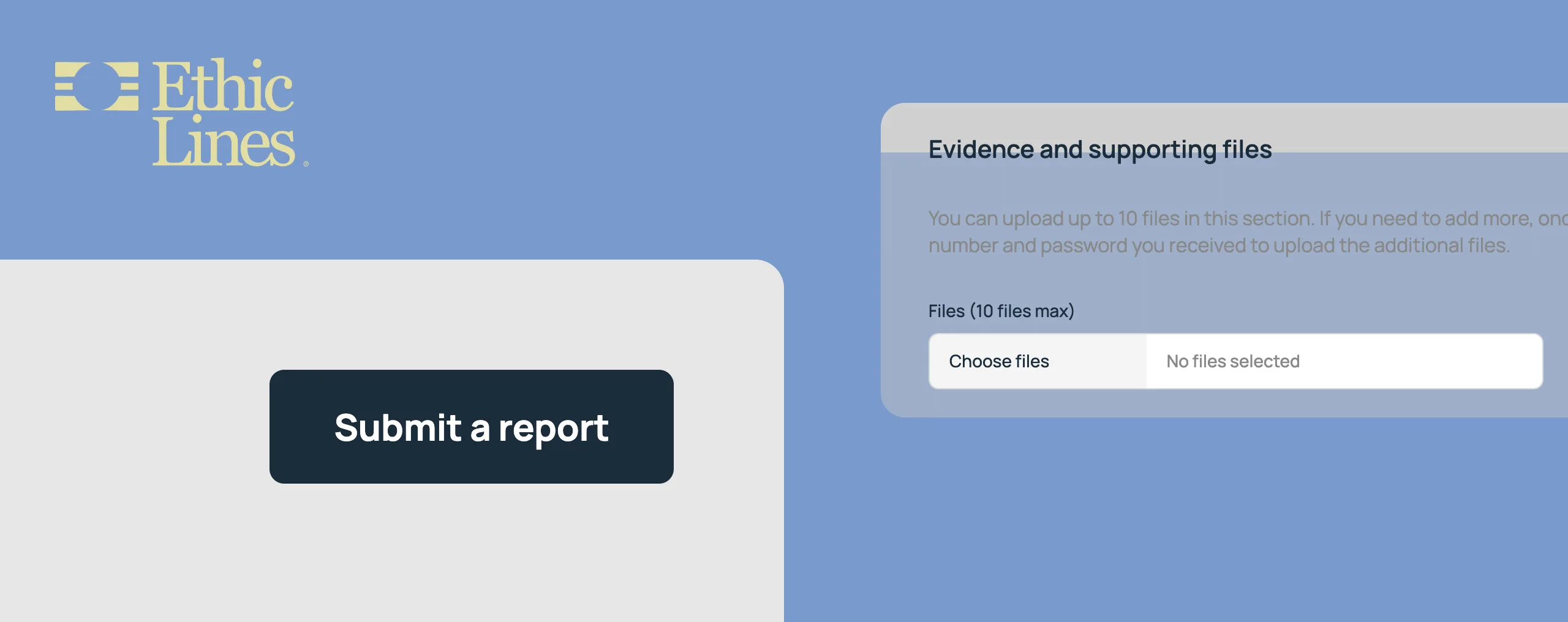Select the "Evidence and supporting files" heading
This screenshot has height=622, width=1568.
[1100, 149]
